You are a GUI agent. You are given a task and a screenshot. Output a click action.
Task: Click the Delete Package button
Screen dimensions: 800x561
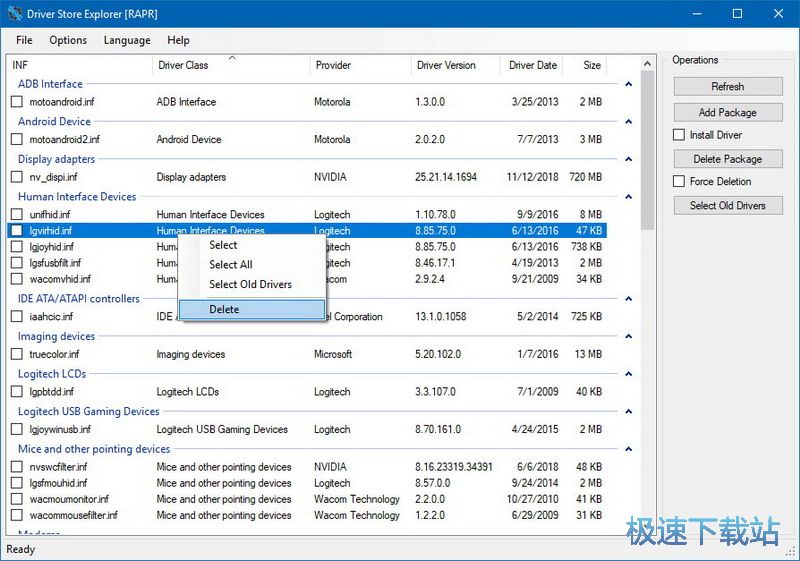pyautogui.click(x=728, y=159)
